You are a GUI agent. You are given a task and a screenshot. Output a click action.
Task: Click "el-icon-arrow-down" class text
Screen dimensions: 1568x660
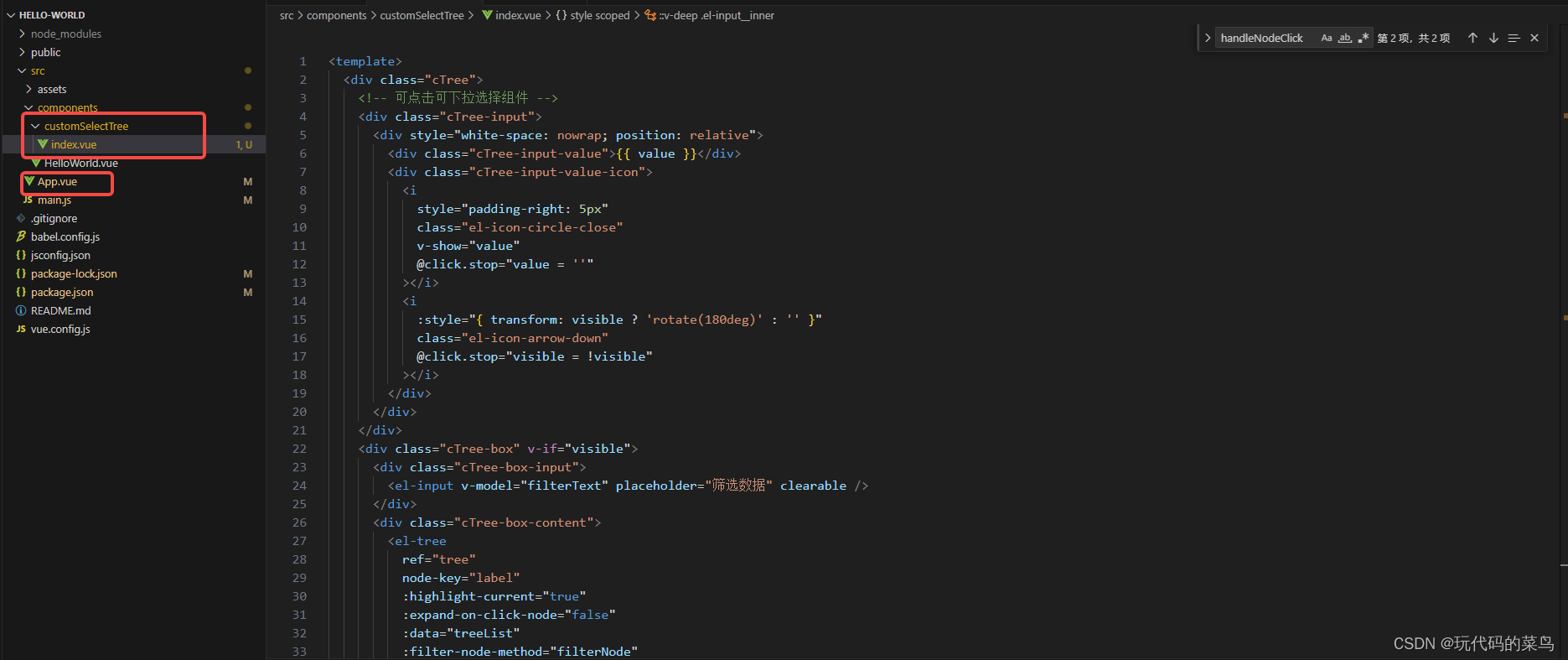pos(535,338)
